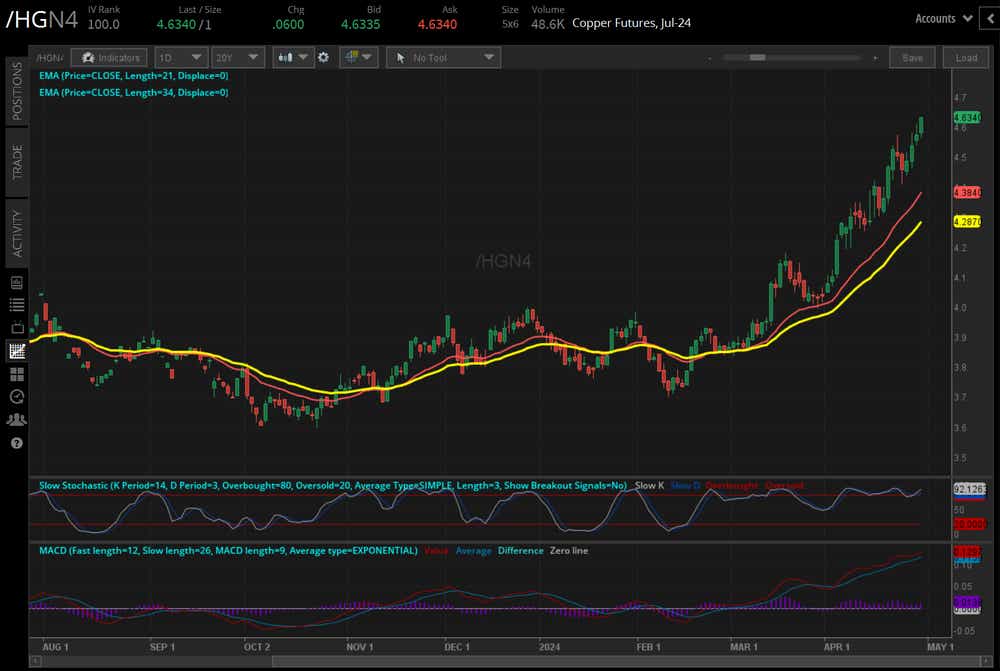Screen dimensions: 1000x671
Task: Click the TV media icon in sidebar
Action: point(16,328)
